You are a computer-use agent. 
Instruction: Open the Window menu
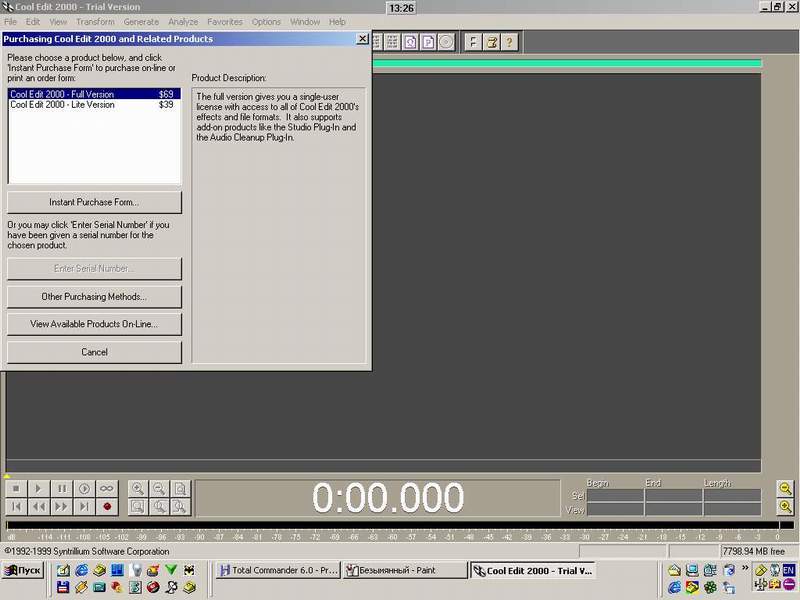(x=305, y=22)
